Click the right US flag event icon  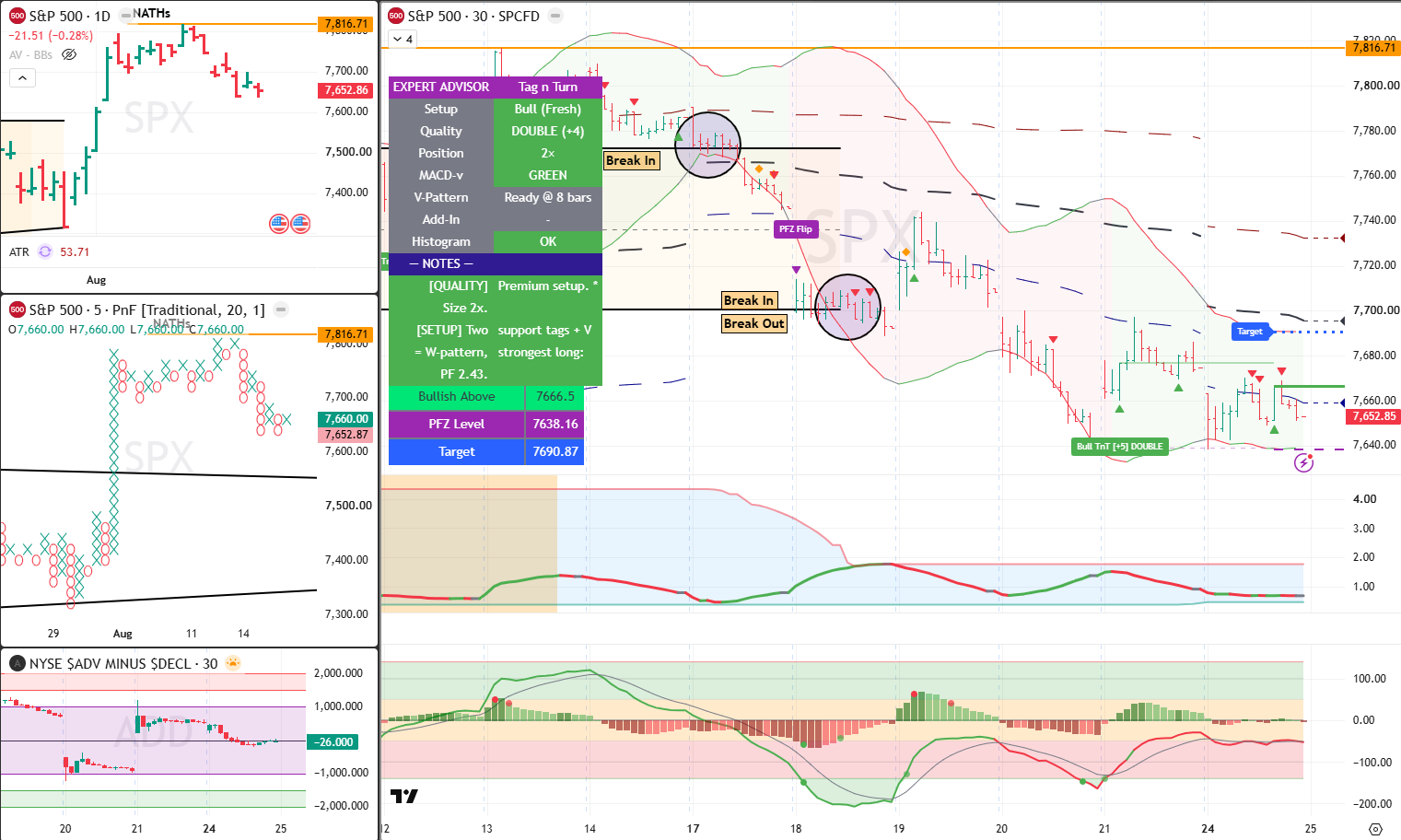click(x=300, y=223)
